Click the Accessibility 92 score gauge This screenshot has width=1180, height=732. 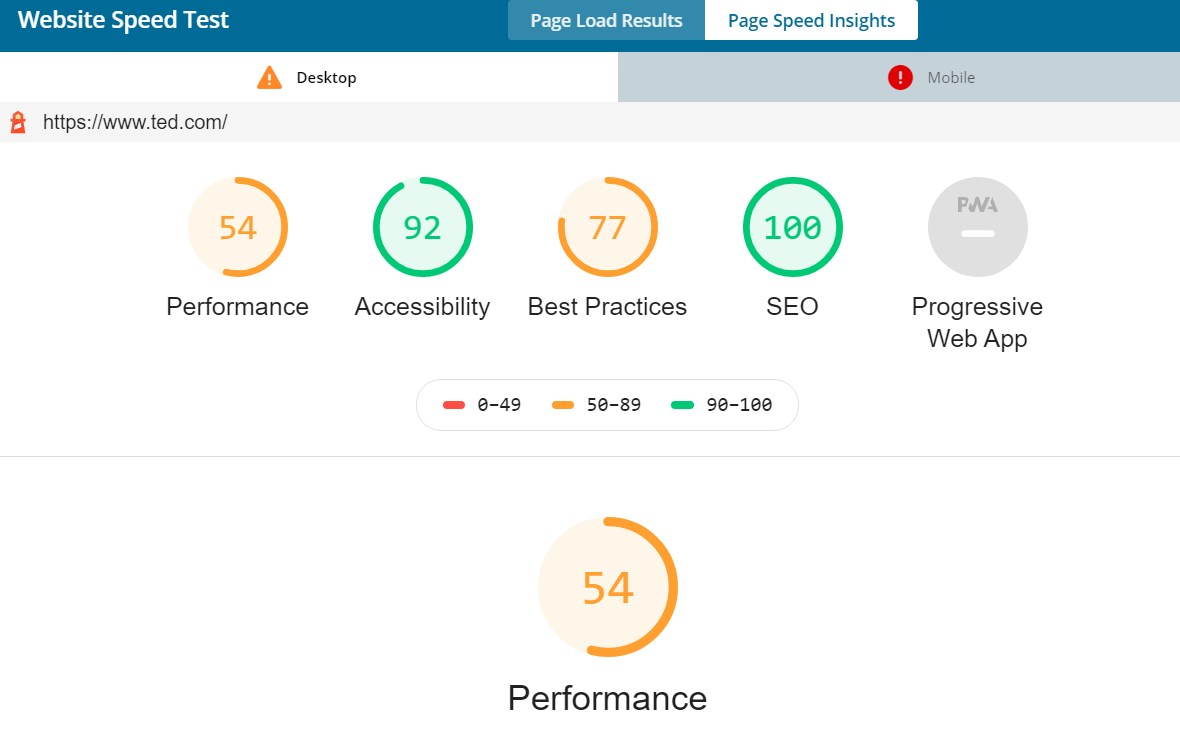click(x=422, y=227)
